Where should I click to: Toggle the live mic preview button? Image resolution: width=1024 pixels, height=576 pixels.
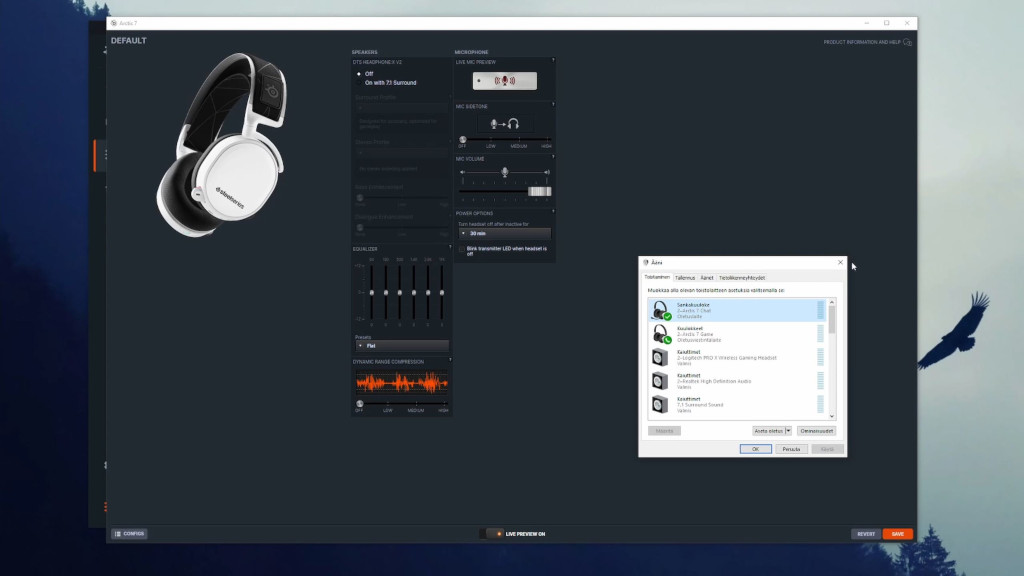tap(505, 81)
